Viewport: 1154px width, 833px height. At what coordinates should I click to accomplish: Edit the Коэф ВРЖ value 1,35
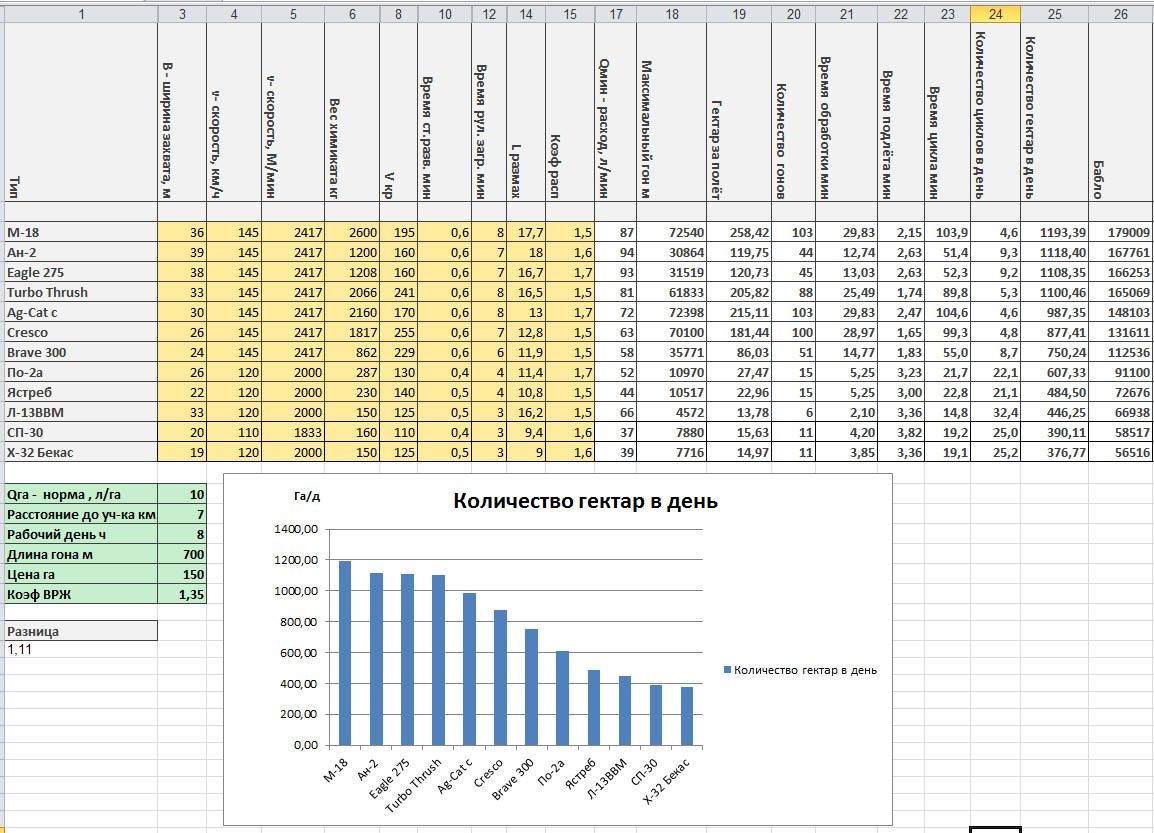click(x=182, y=594)
